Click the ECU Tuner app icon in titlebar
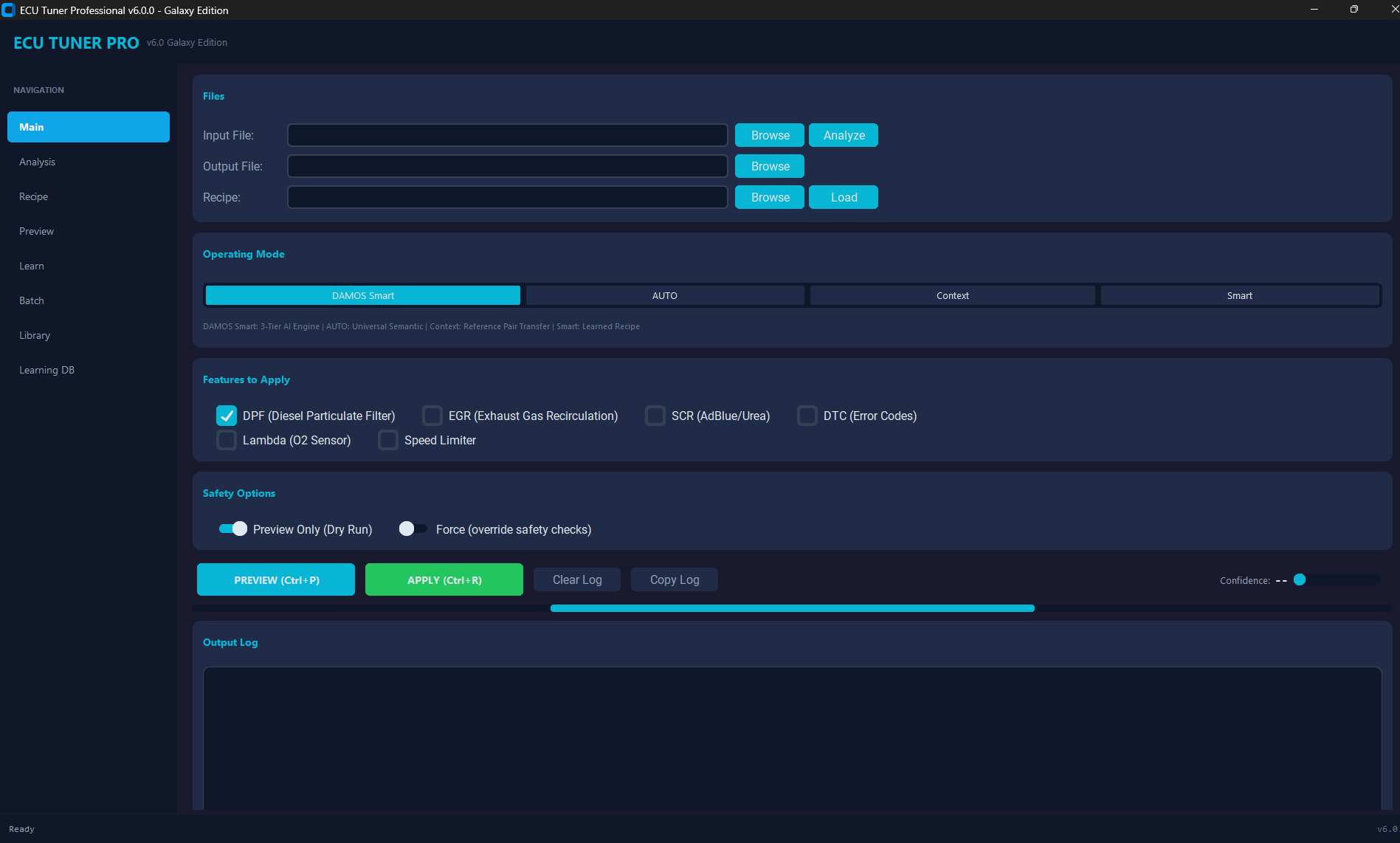 9,10
